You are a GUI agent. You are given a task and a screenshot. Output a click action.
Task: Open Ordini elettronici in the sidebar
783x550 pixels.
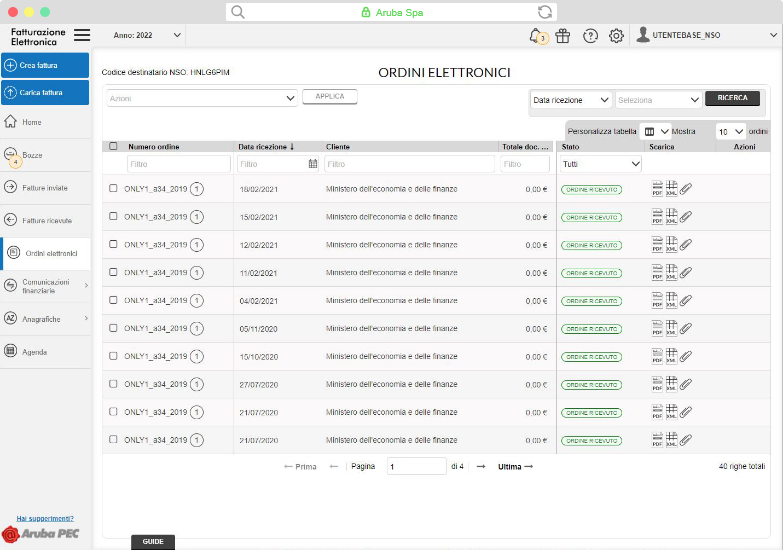pos(45,253)
